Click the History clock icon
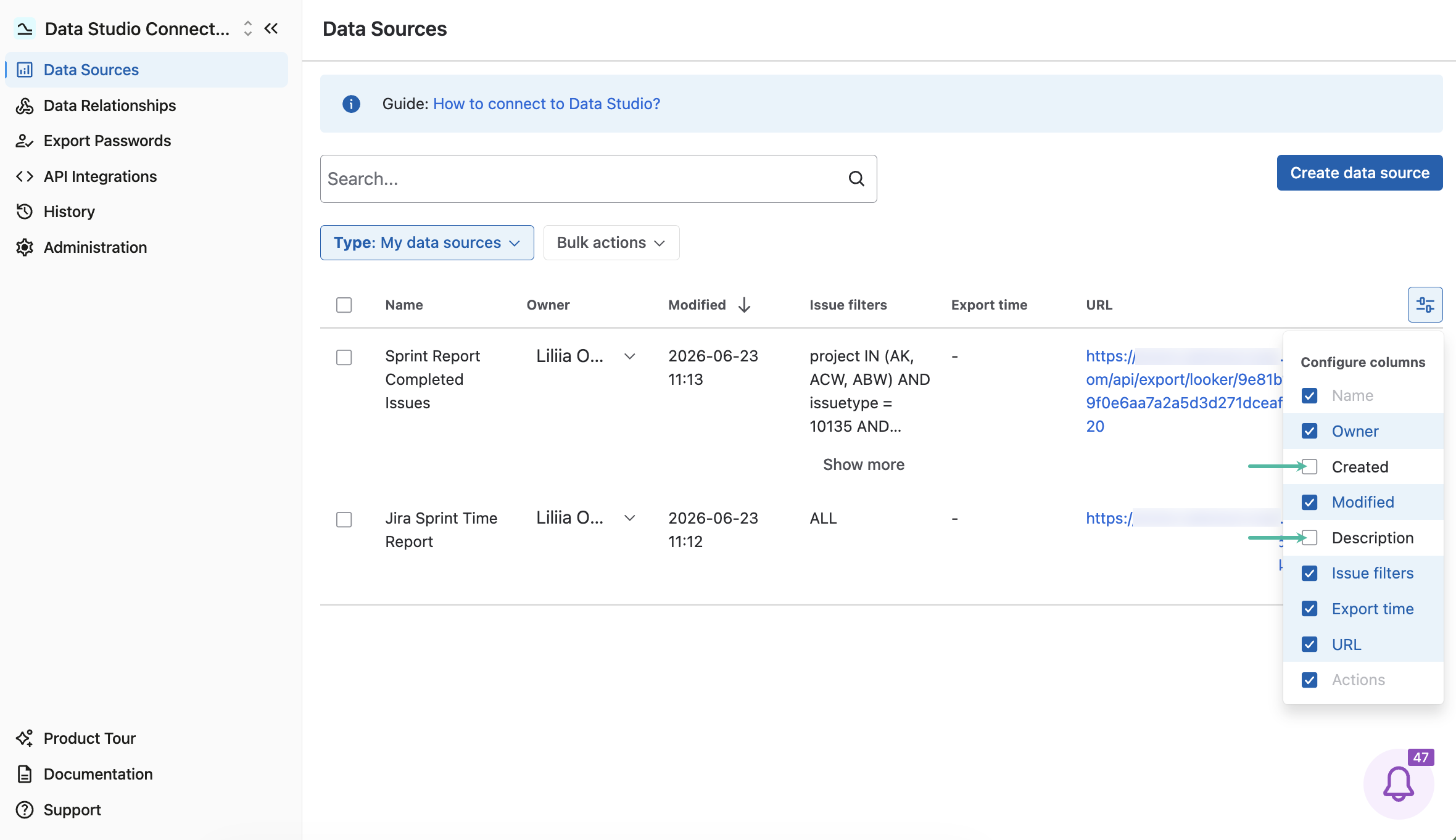Screen dimensions: 1456x840 (25, 212)
